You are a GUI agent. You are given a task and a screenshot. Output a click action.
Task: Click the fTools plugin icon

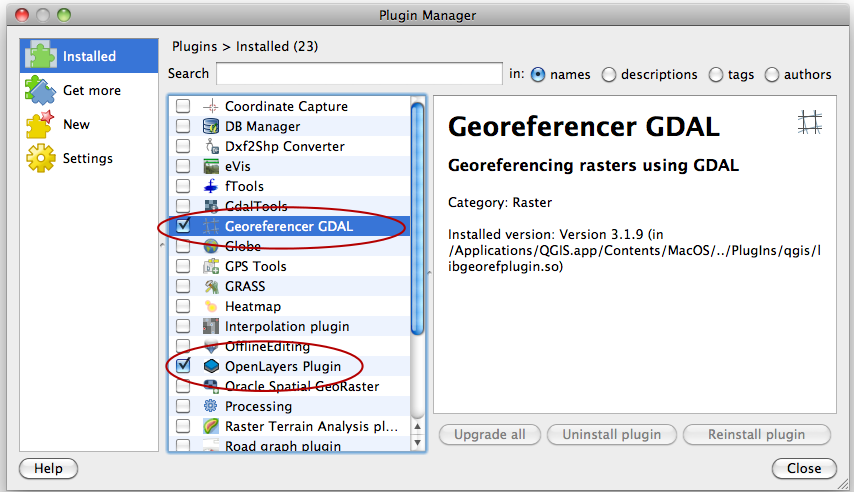tap(211, 186)
